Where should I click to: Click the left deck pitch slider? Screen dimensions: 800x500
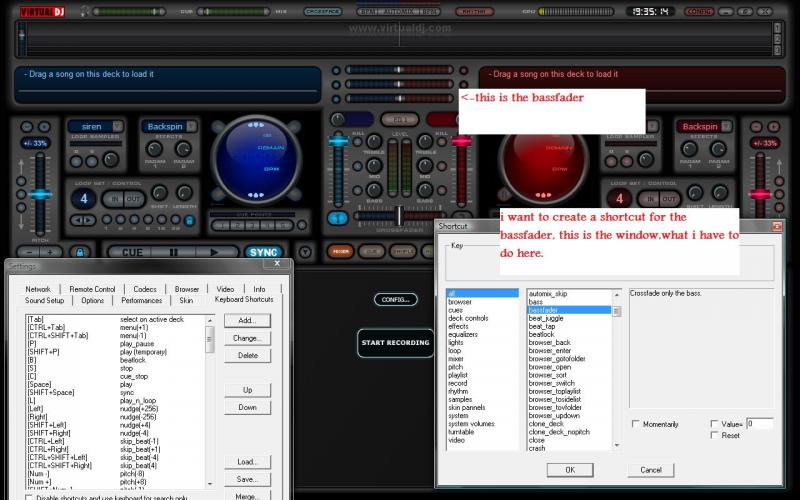pyautogui.click(x=40, y=194)
